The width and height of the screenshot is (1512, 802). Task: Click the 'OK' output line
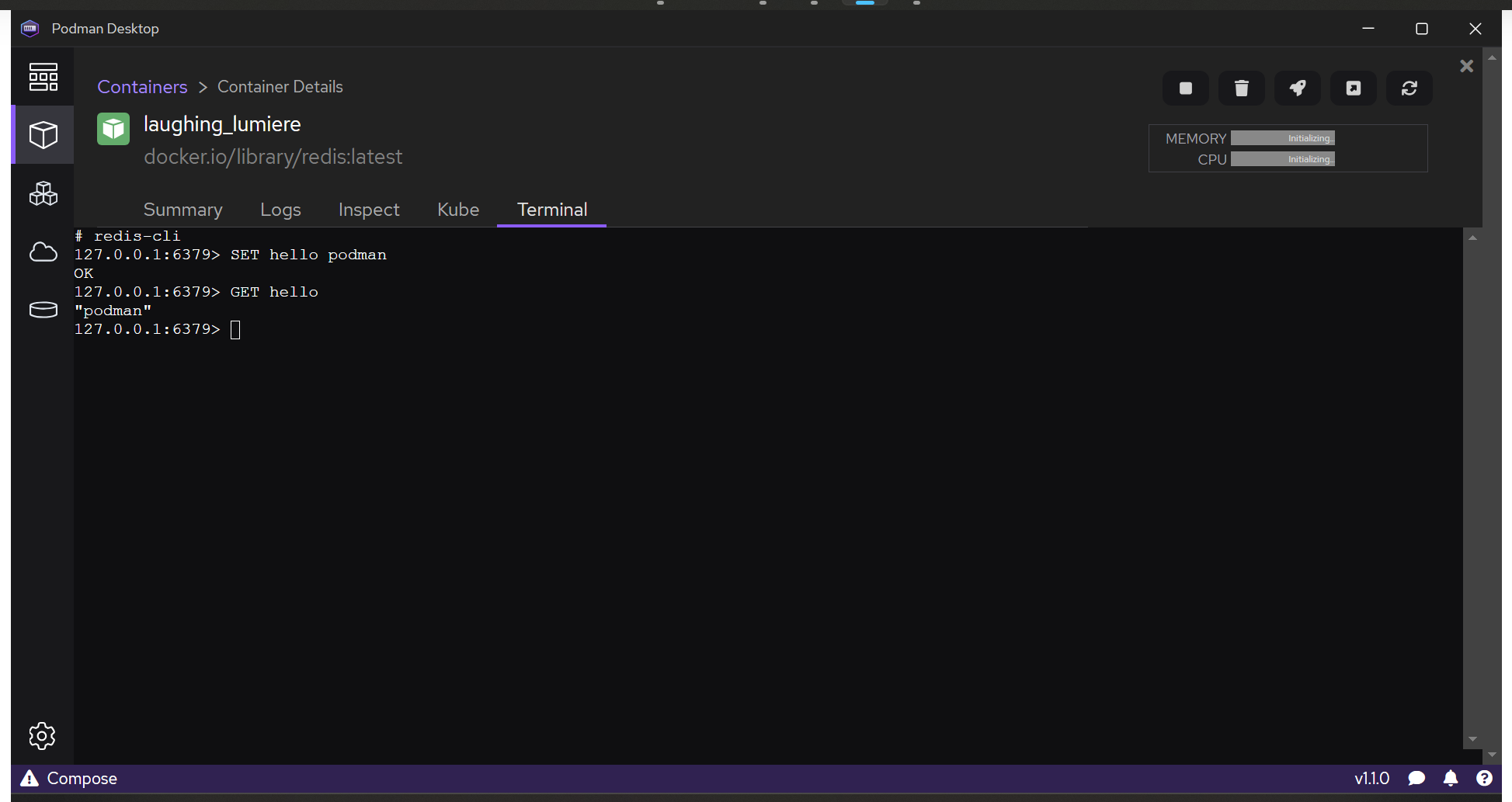[x=84, y=273]
